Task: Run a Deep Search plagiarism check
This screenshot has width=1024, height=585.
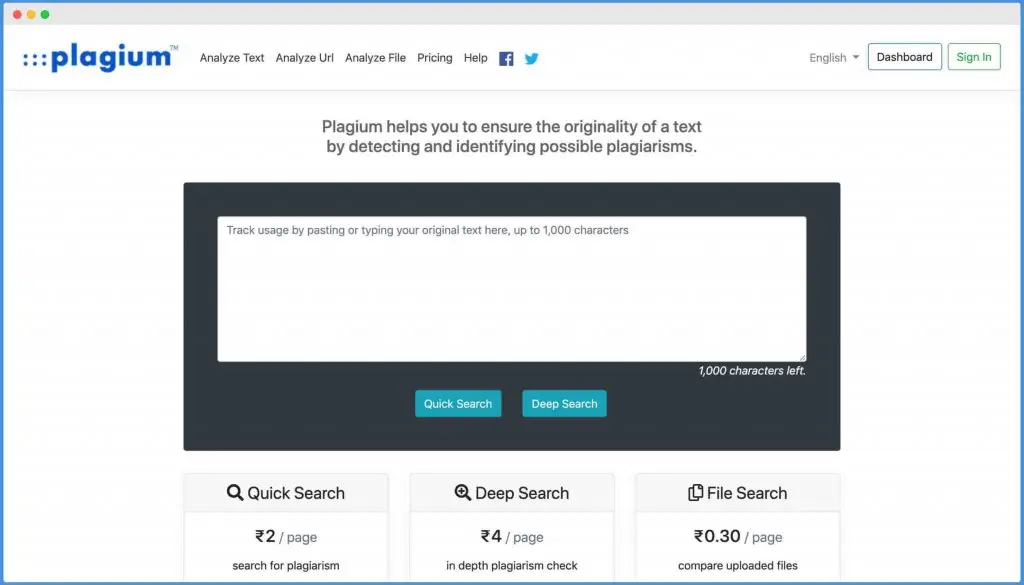Action: [x=564, y=403]
